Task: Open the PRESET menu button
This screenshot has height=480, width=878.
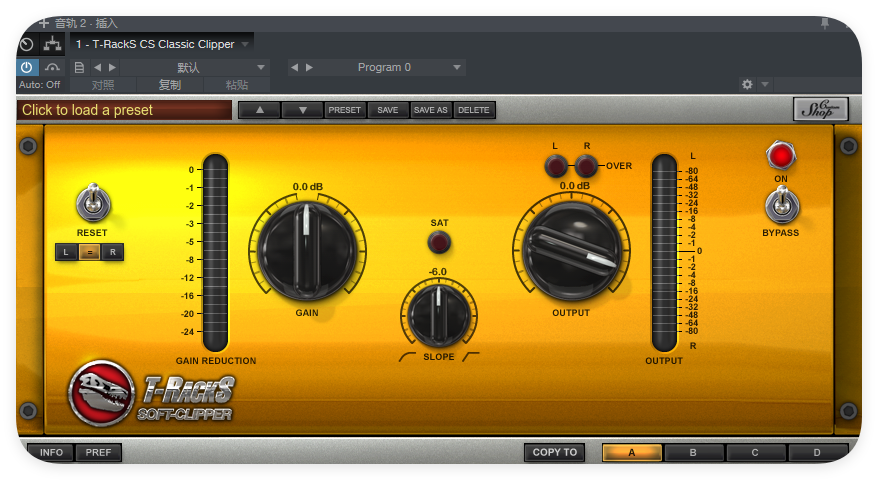Action: click(344, 110)
